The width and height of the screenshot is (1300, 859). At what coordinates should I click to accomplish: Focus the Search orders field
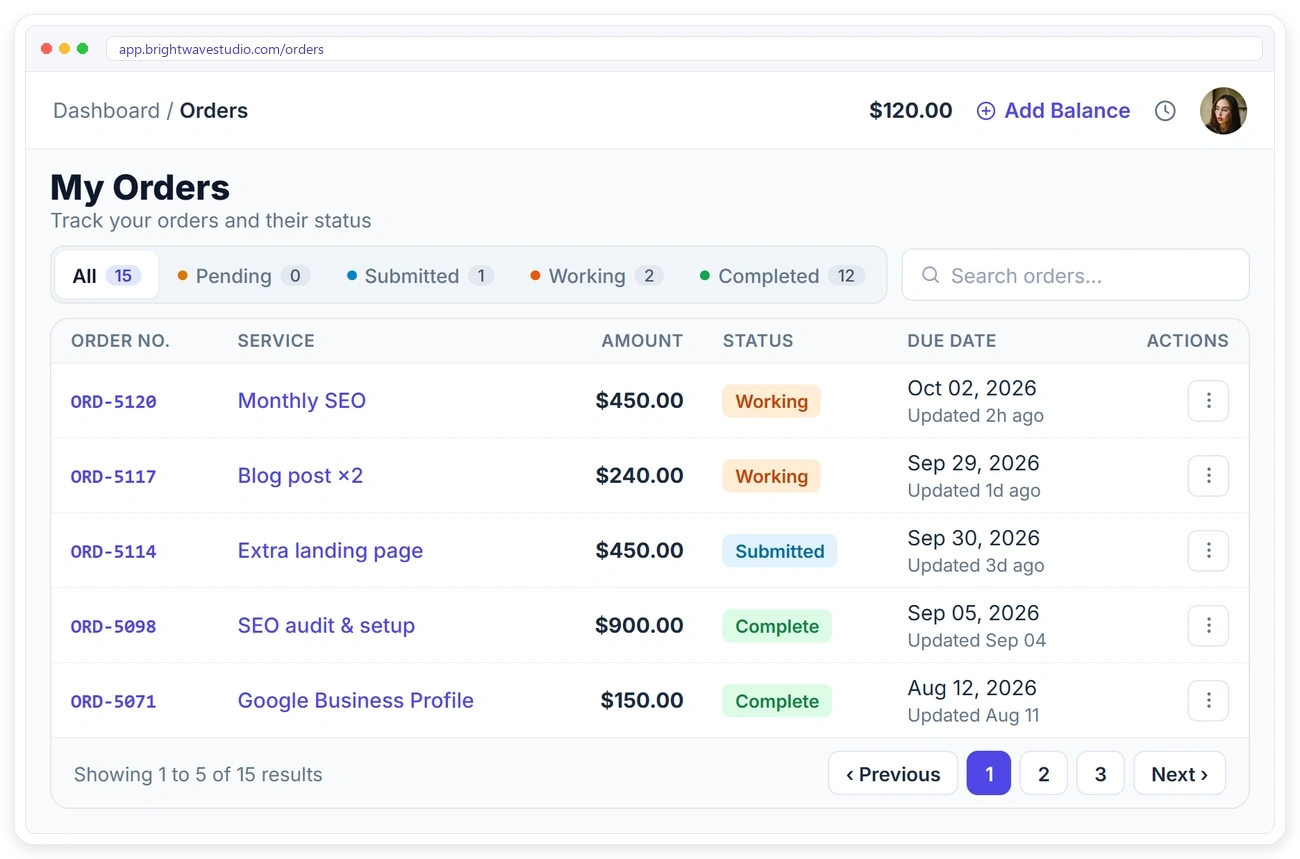tap(1075, 275)
